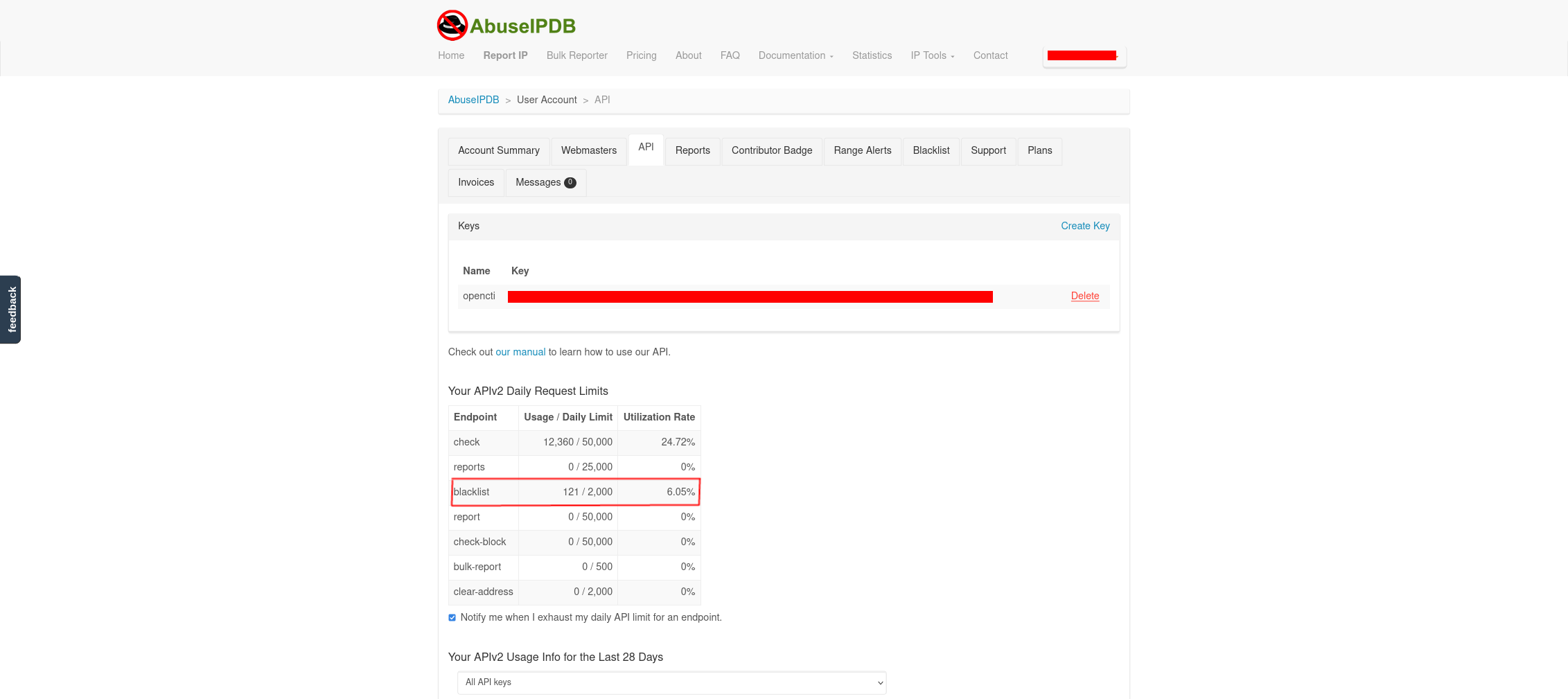Open Report IP in the navigation
The width and height of the screenshot is (1568, 699).
(505, 55)
